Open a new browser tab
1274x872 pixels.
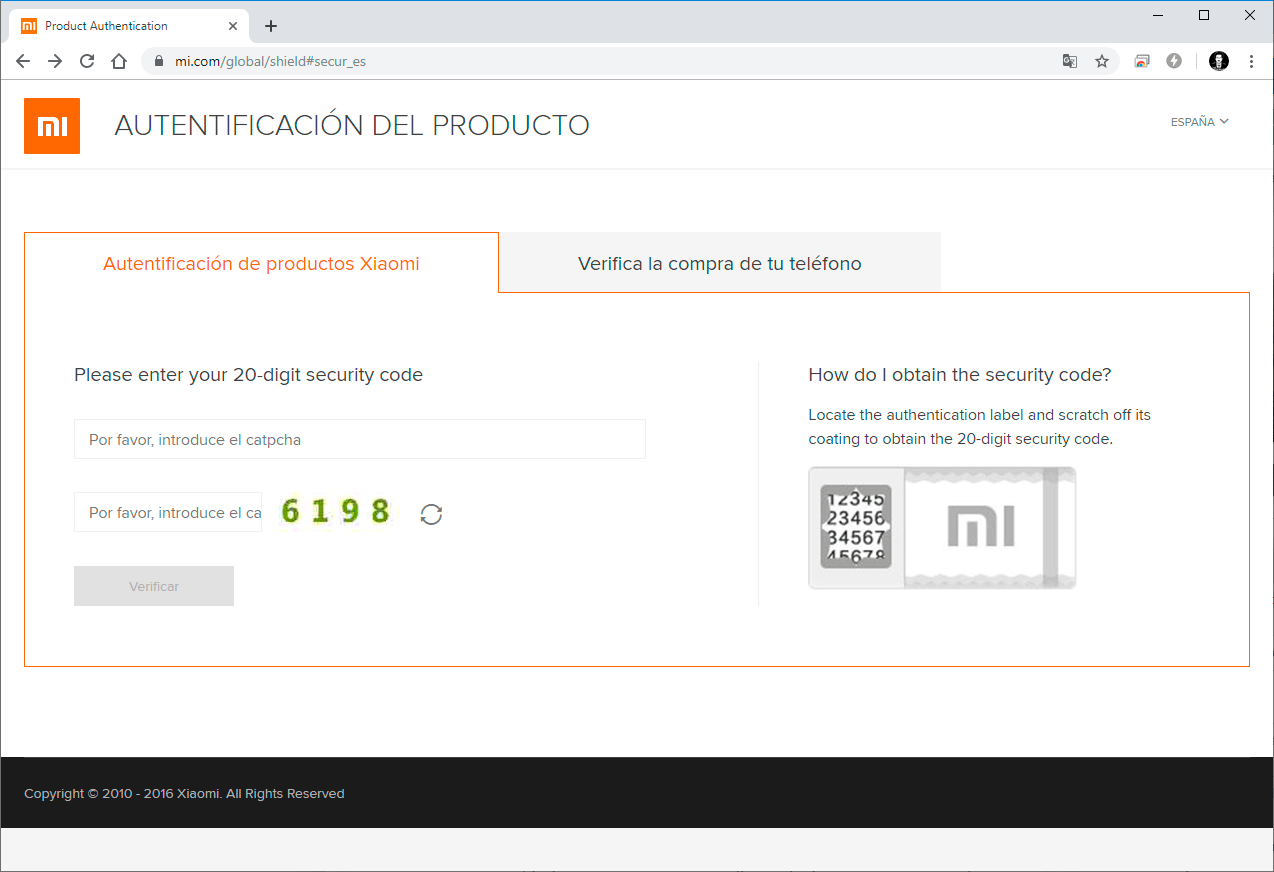click(271, 26)
